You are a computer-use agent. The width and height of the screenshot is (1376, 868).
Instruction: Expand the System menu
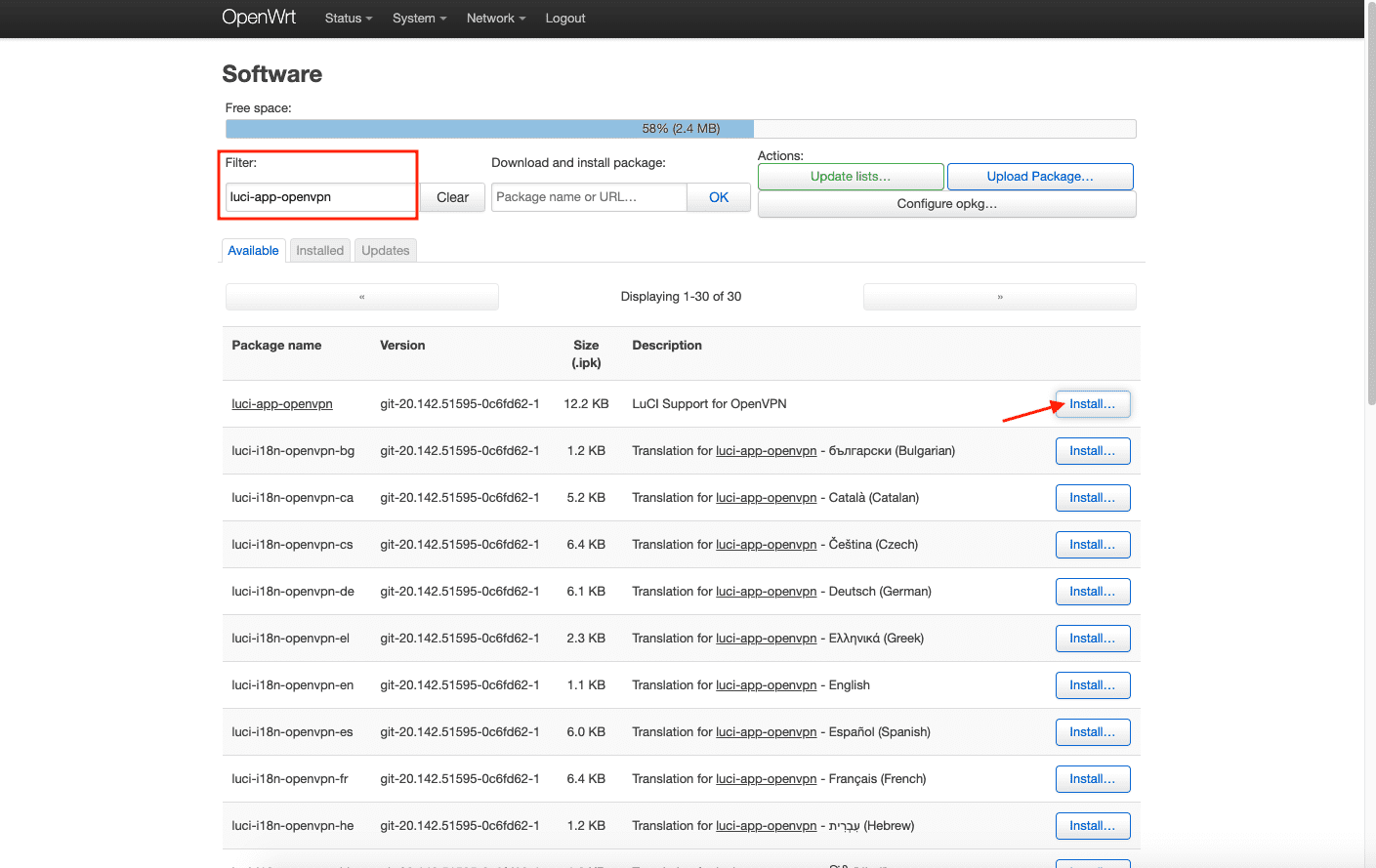coord(419,19)
